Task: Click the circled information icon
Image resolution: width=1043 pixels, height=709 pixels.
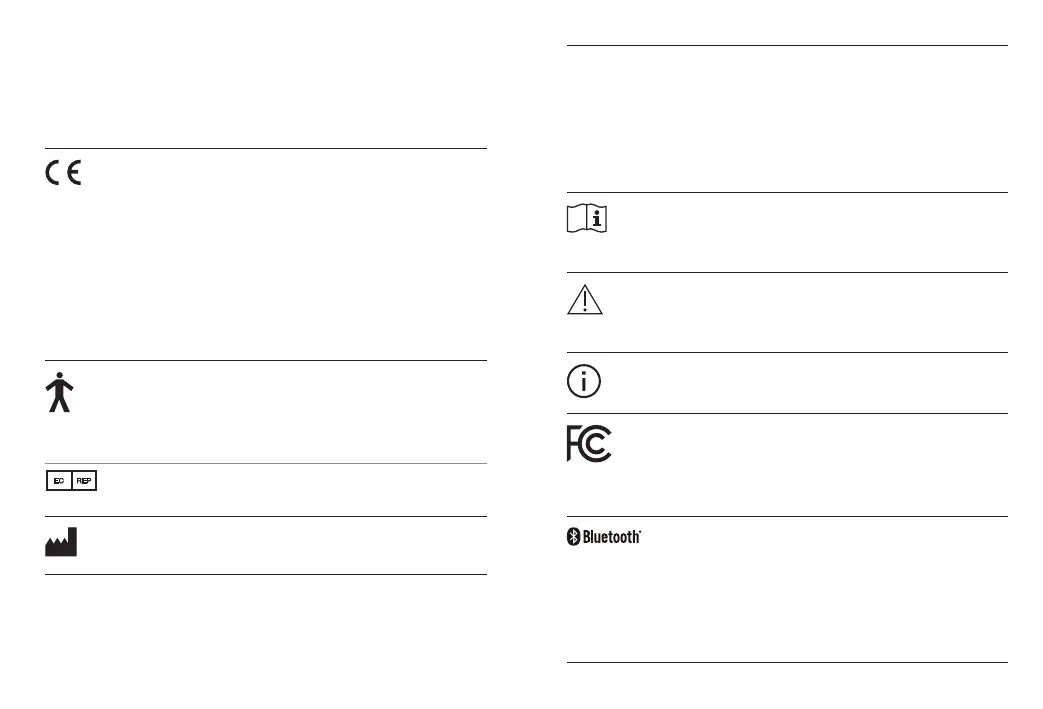Action: click(x=585, y=382)
